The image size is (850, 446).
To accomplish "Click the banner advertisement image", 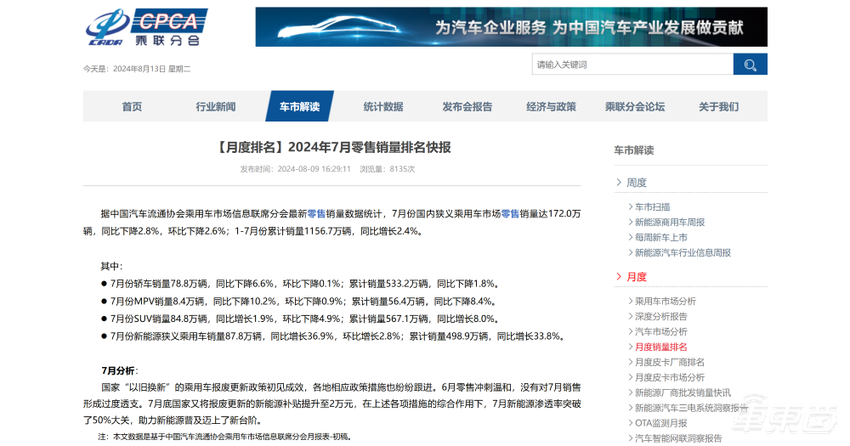I will pos(511,27).
